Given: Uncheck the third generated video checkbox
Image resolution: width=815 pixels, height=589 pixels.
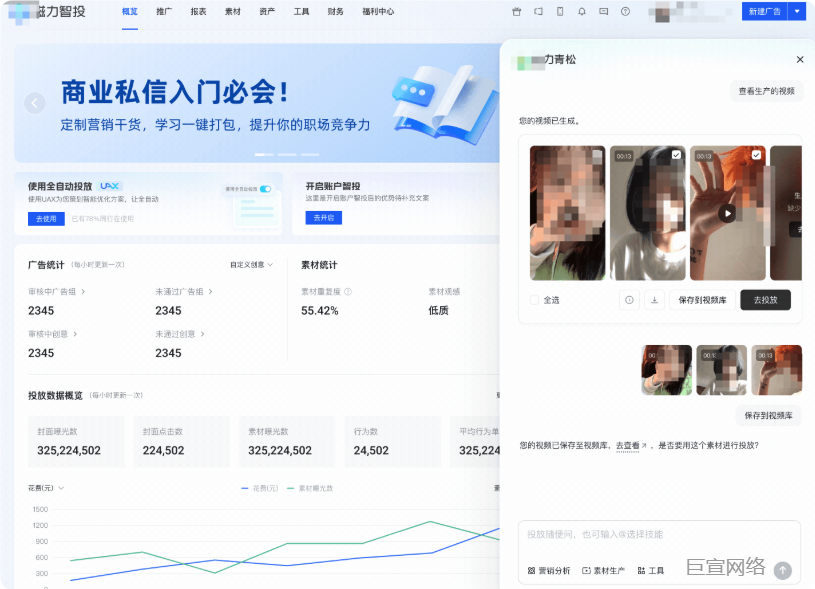Looking at the screenshot, I should tap(756, 155).
